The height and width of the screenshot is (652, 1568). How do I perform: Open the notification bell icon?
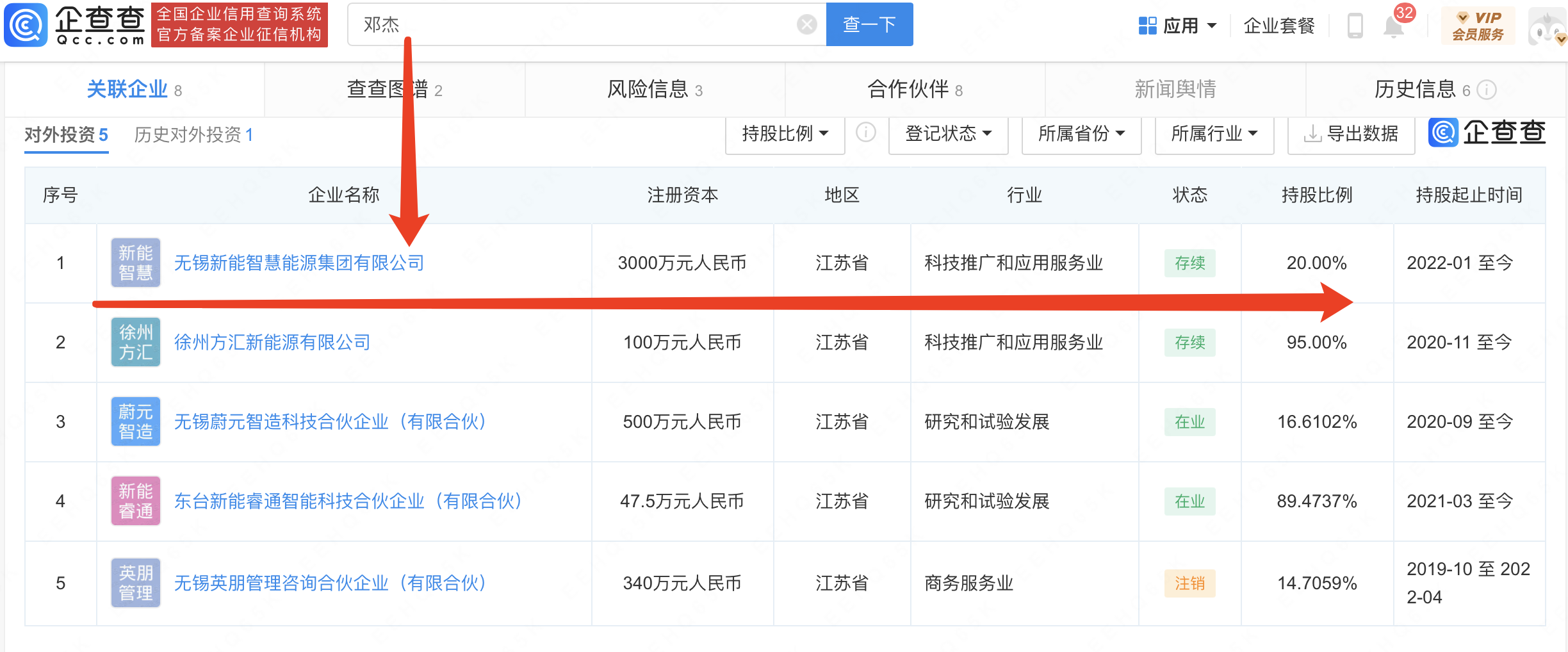(x=1393, y=26)
